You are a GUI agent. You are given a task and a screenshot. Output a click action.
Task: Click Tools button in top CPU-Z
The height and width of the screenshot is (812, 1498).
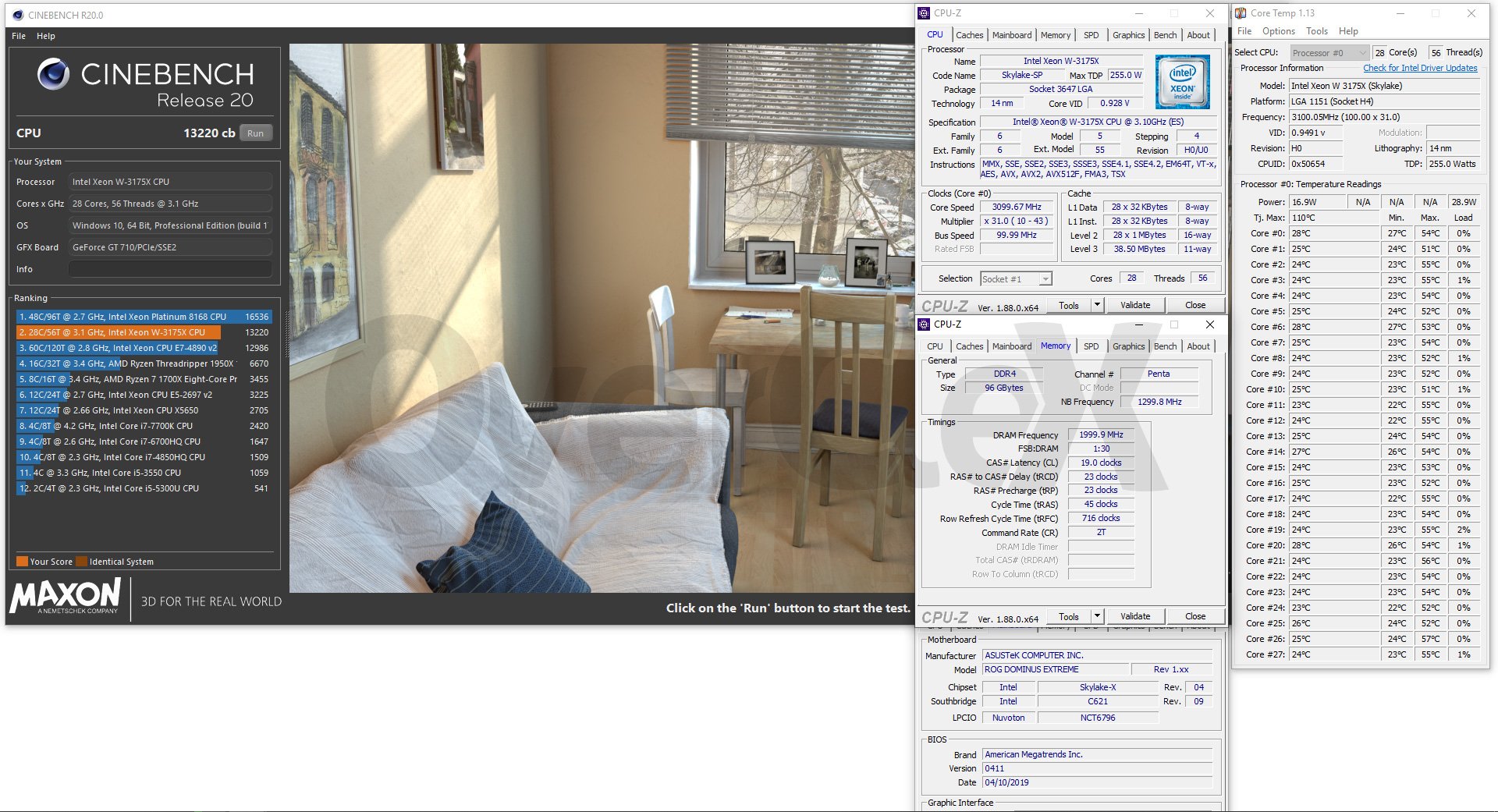point(1069,305)
